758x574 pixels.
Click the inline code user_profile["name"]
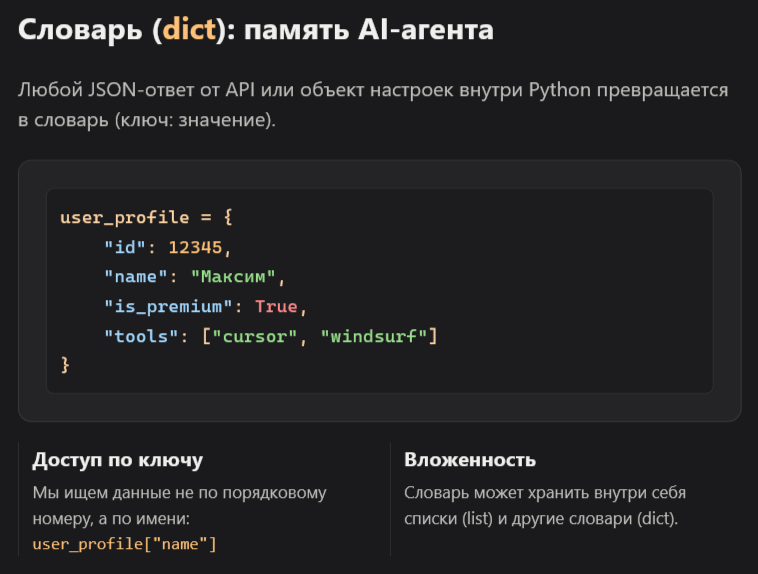click(124, 544)
